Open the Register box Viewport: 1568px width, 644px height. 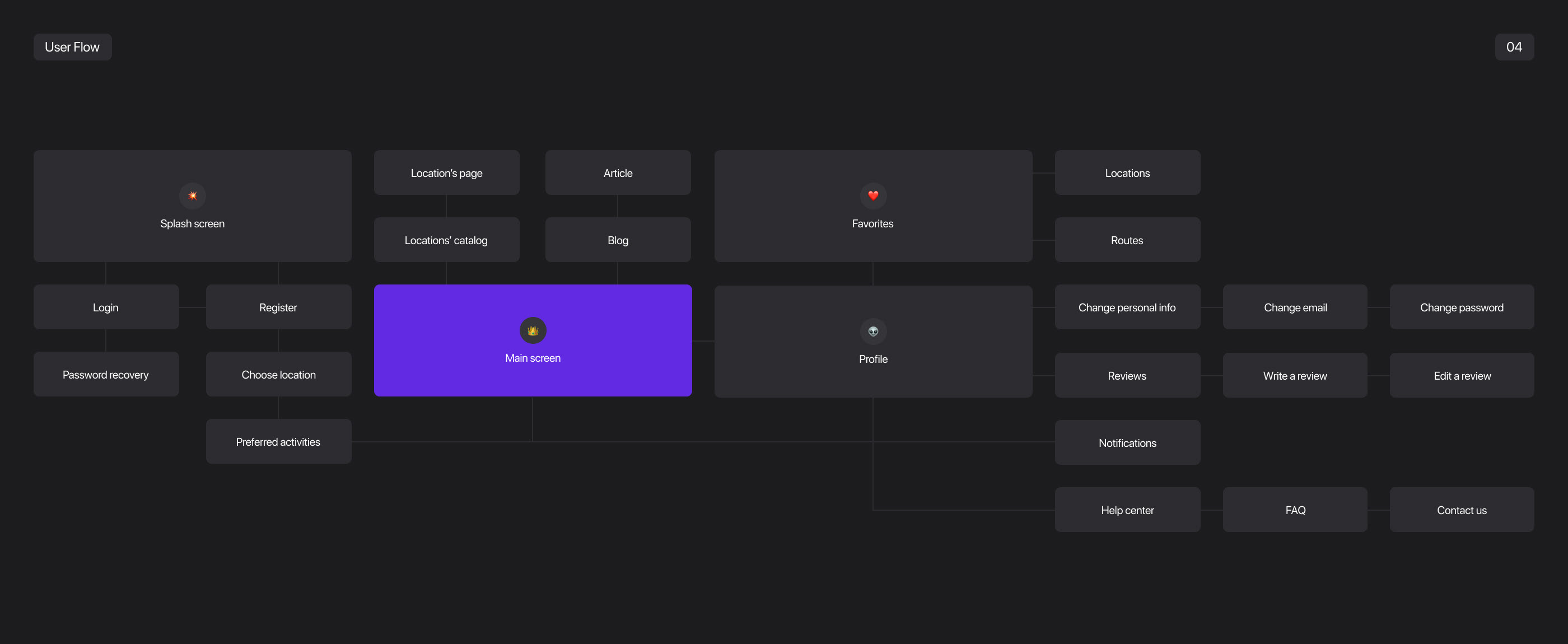(x=278, y=307)
